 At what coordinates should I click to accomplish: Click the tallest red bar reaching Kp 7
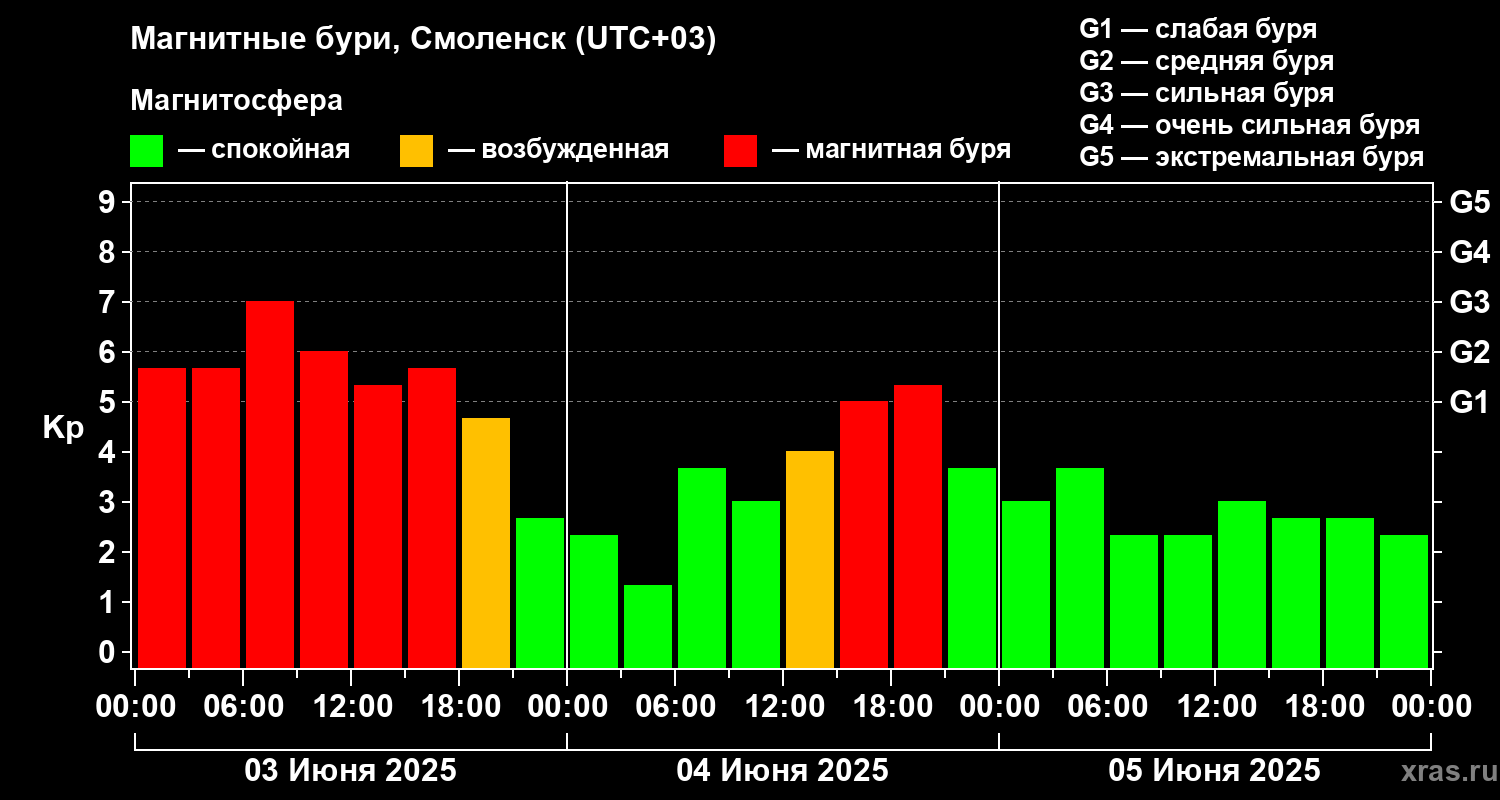[x=270, y=484]
